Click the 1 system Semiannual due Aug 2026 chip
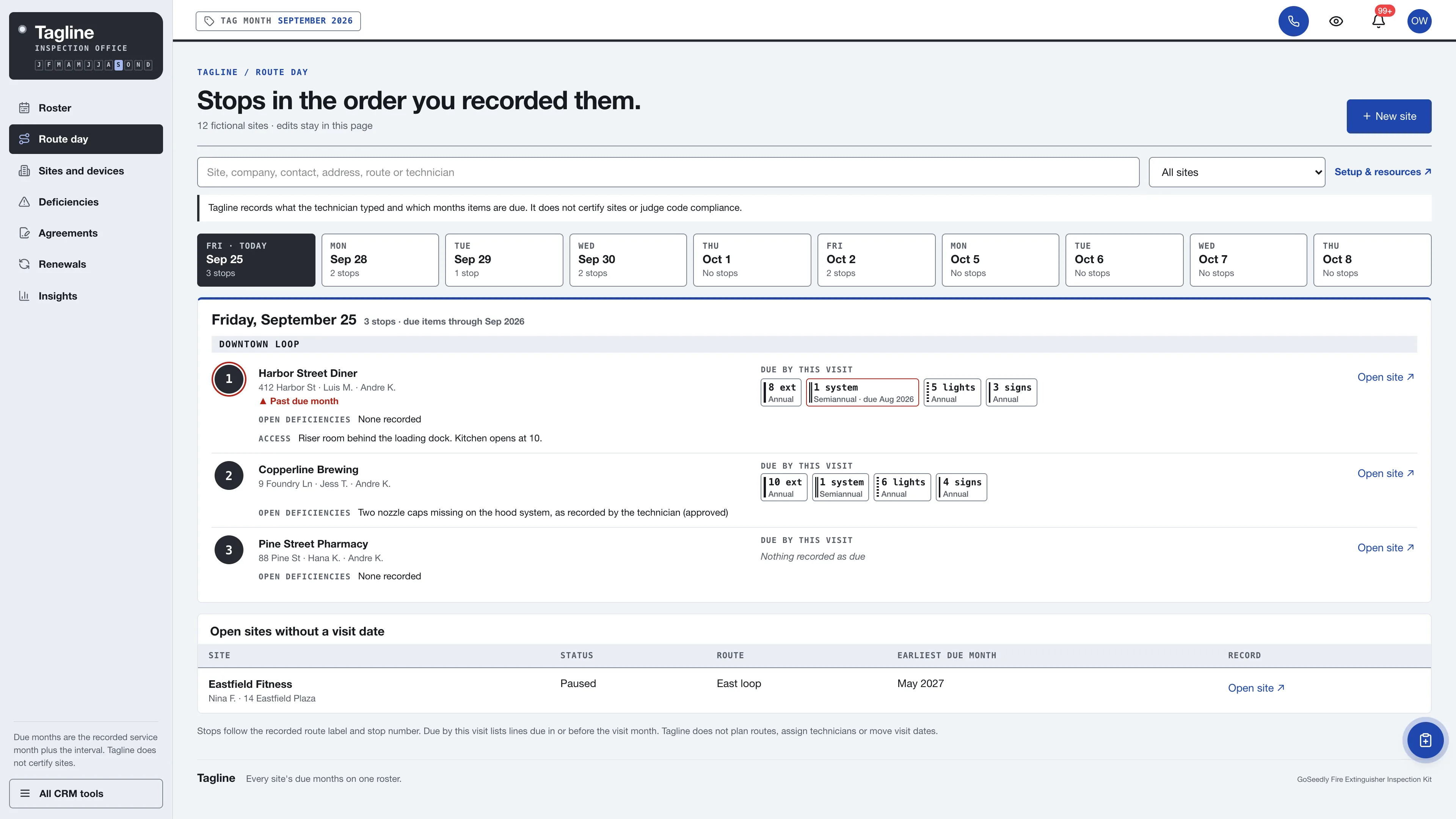The width and height of the screenshot is (1456, 819). click(862, 392)
